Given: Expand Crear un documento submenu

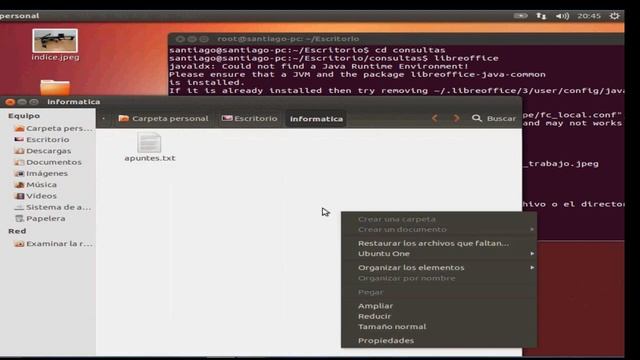Looking at the screenshot, I should coord(439,229).
